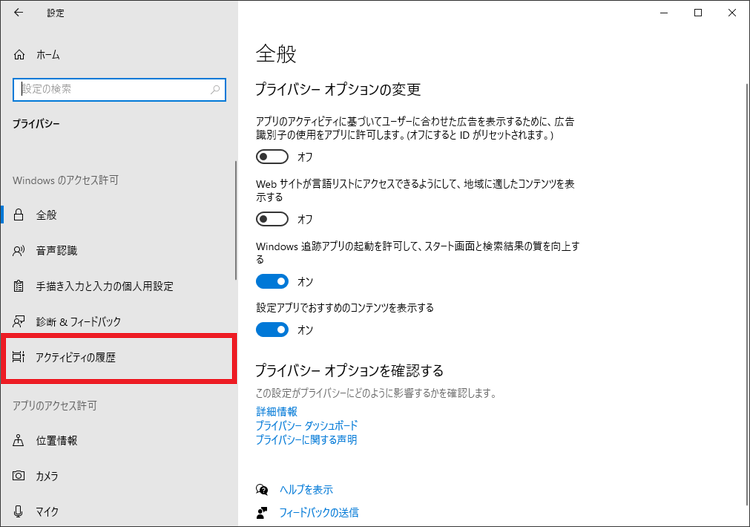Viewport: 750px width, 527px height.
Task: Click the 手描き入力 clipboard icon
Action: tap(19, 286)
